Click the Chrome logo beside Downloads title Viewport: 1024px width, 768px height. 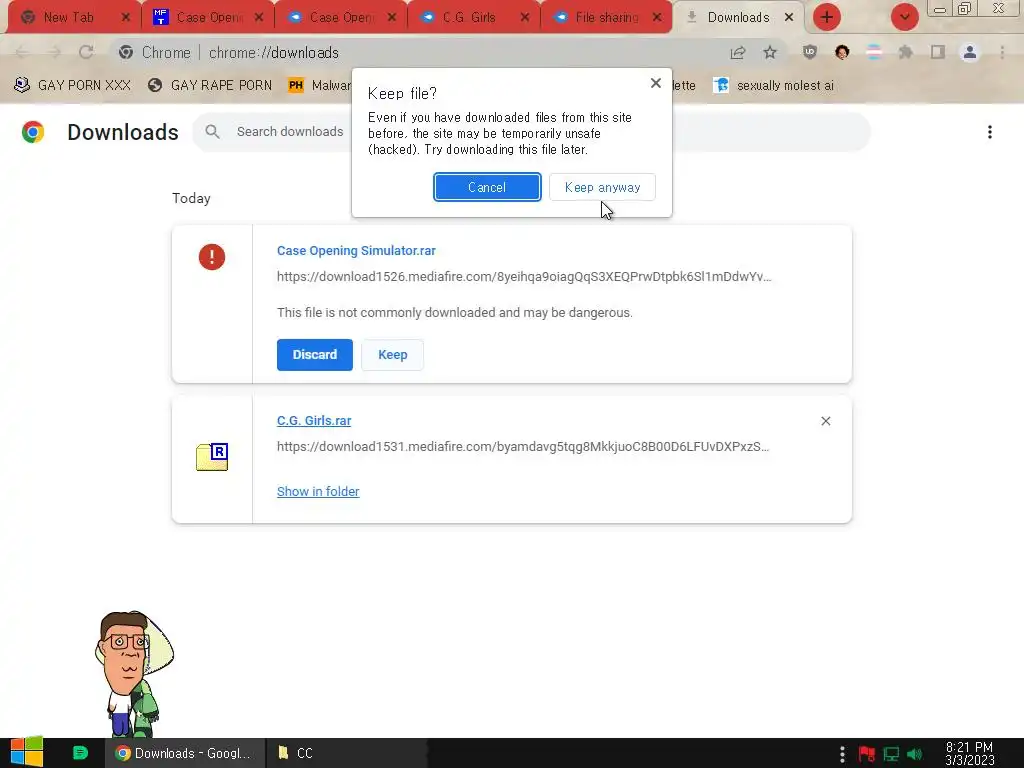pos(33,132)
